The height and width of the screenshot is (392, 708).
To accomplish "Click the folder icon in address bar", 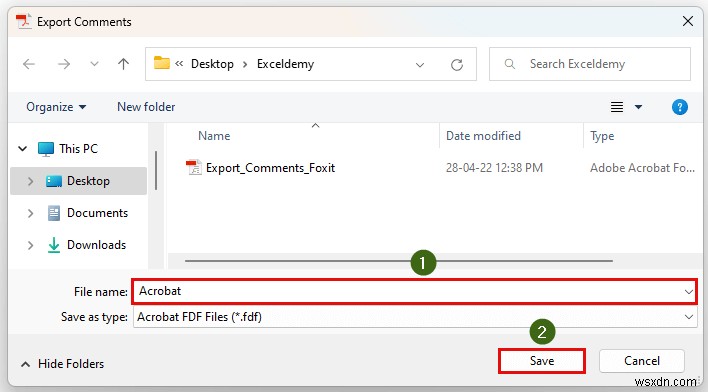I will tap(162, 63).
